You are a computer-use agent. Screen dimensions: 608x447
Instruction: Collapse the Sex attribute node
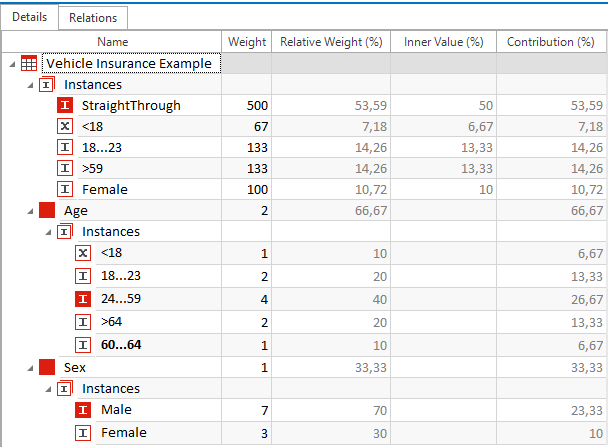pyautogui.click(x=28, y=367)
